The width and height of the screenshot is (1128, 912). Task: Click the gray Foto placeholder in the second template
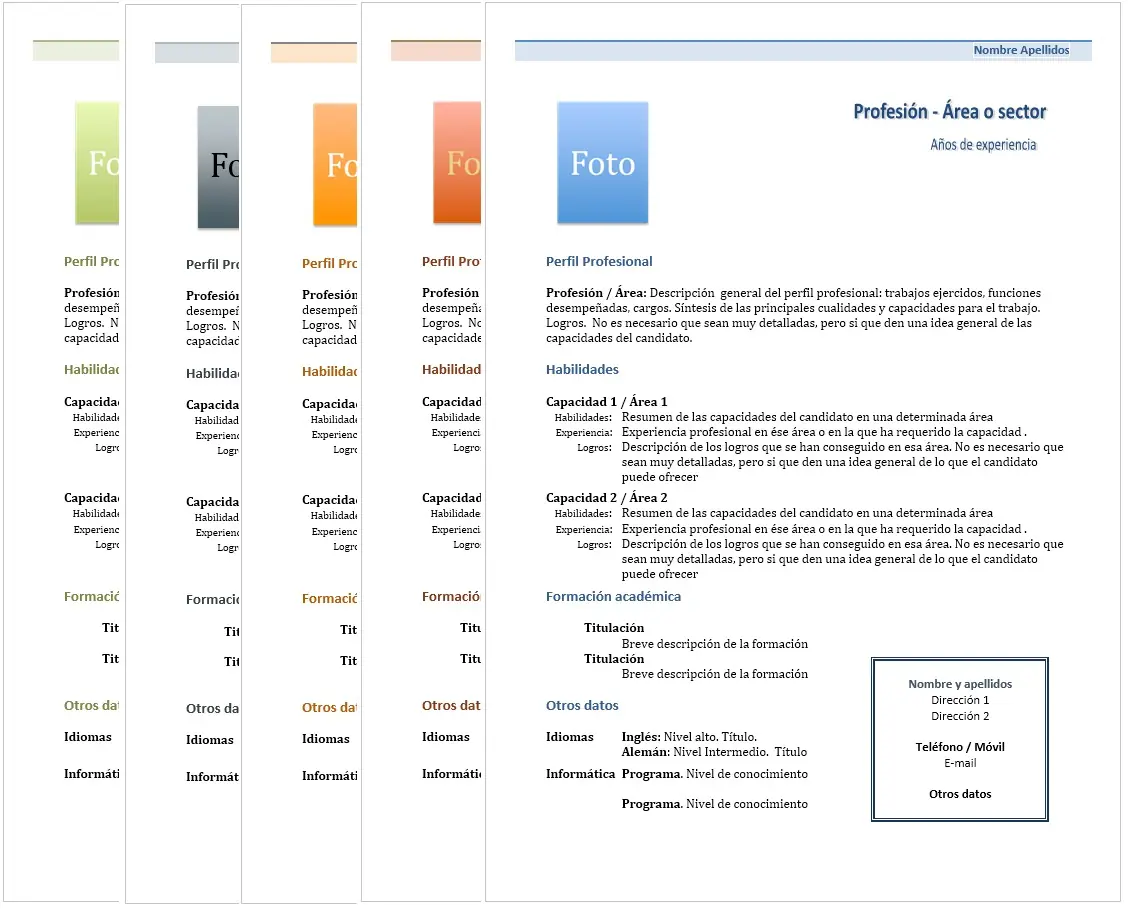(x=218, y=167)
